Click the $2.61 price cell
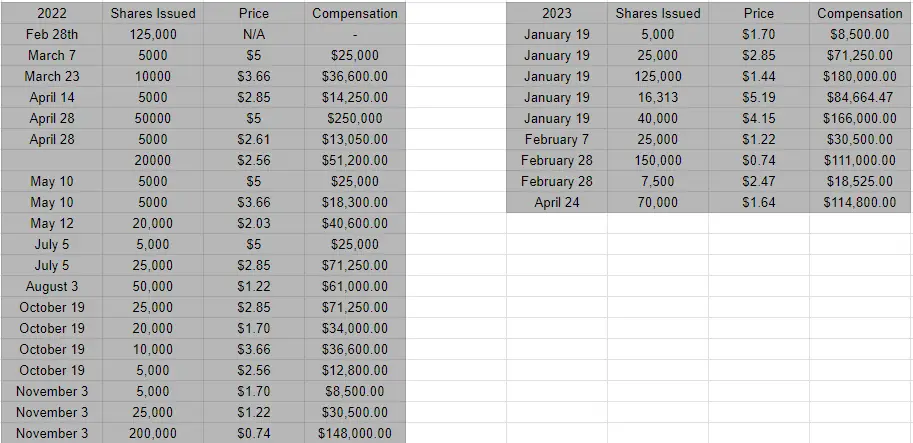Screen dimensions: 913x443 (x=254, y=140)
